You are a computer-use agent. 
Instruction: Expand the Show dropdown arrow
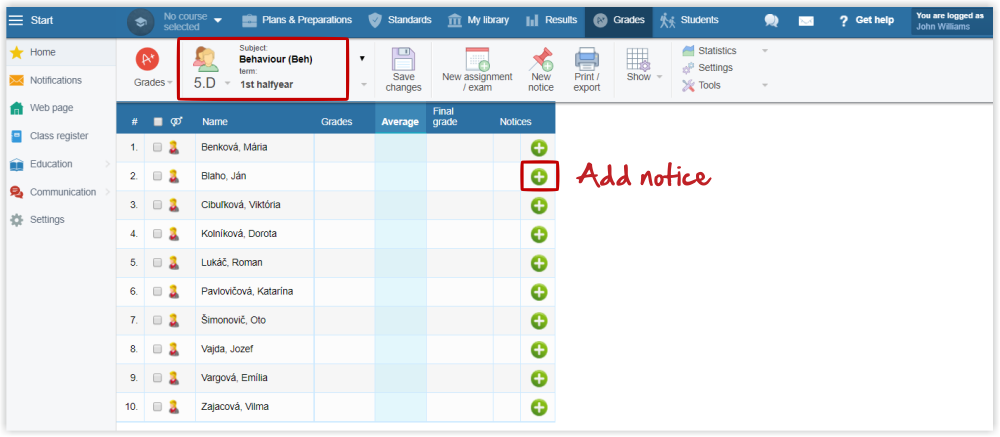pyautogui.click(x=659, y=77)
